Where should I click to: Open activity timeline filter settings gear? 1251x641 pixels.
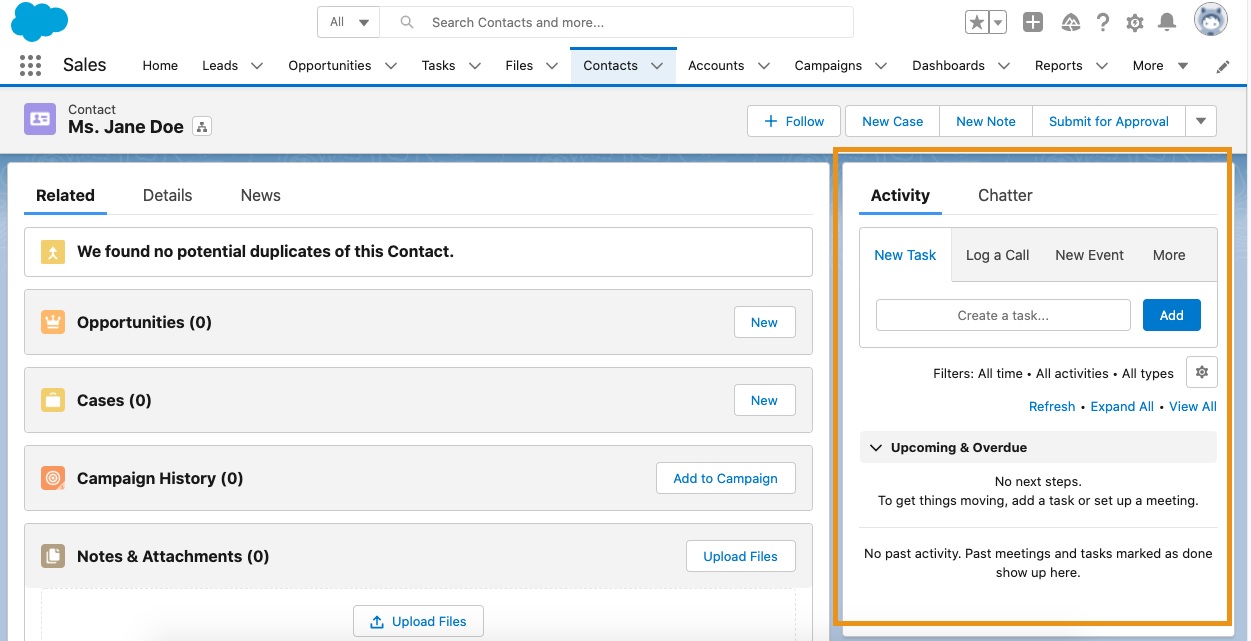[x=1201, y=372]
